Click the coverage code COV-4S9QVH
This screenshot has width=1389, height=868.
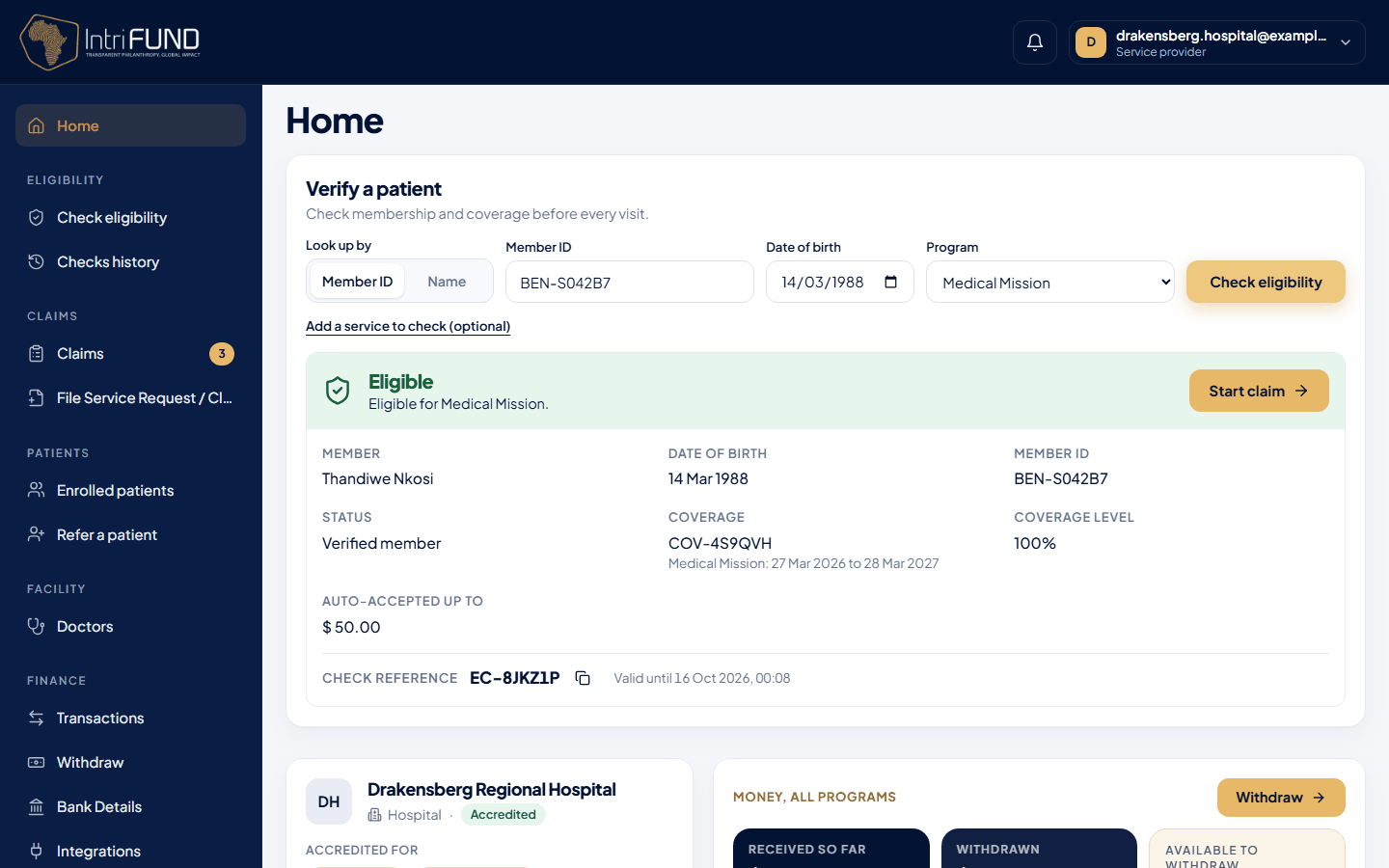point(720,543)
